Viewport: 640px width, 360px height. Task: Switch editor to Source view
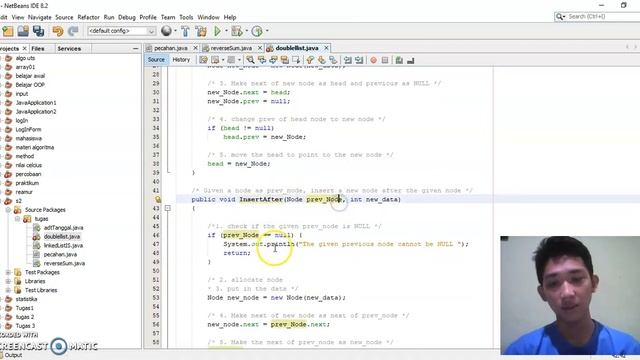(x=156, y=60)
